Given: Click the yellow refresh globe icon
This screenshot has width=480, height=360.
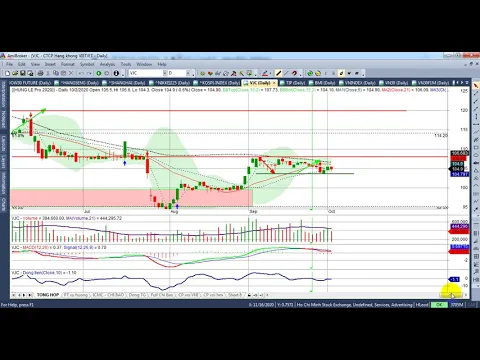Looking at the screenshot, I should (x=318, y=73).
